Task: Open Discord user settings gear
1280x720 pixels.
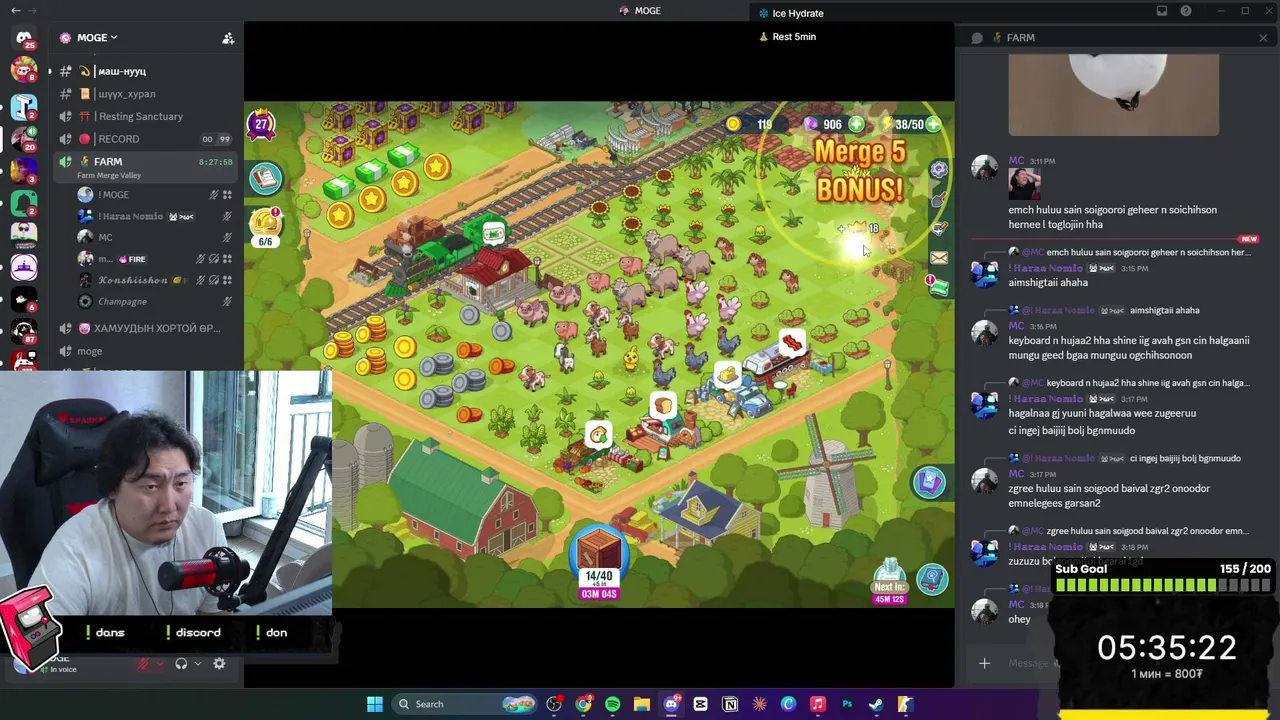Action: (219, 664)
